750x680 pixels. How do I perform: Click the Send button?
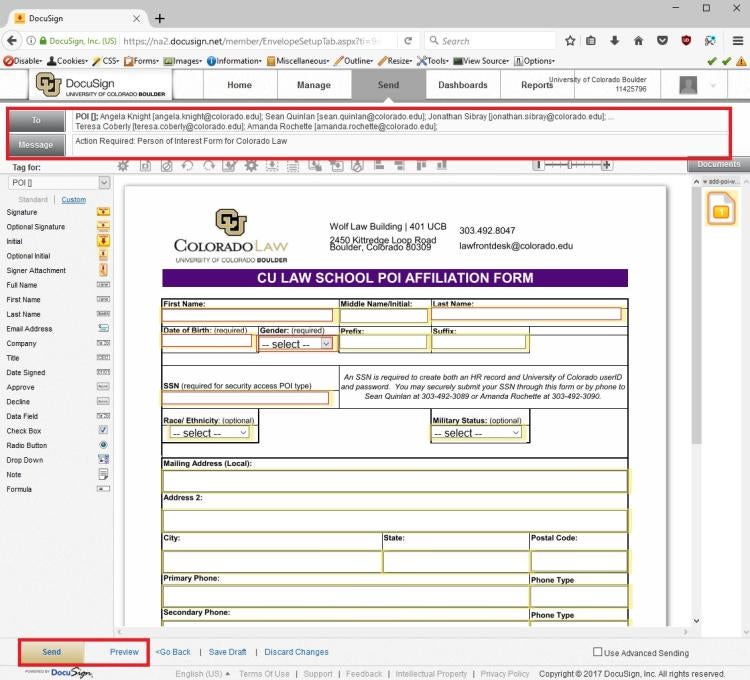(x=52, y=652)
